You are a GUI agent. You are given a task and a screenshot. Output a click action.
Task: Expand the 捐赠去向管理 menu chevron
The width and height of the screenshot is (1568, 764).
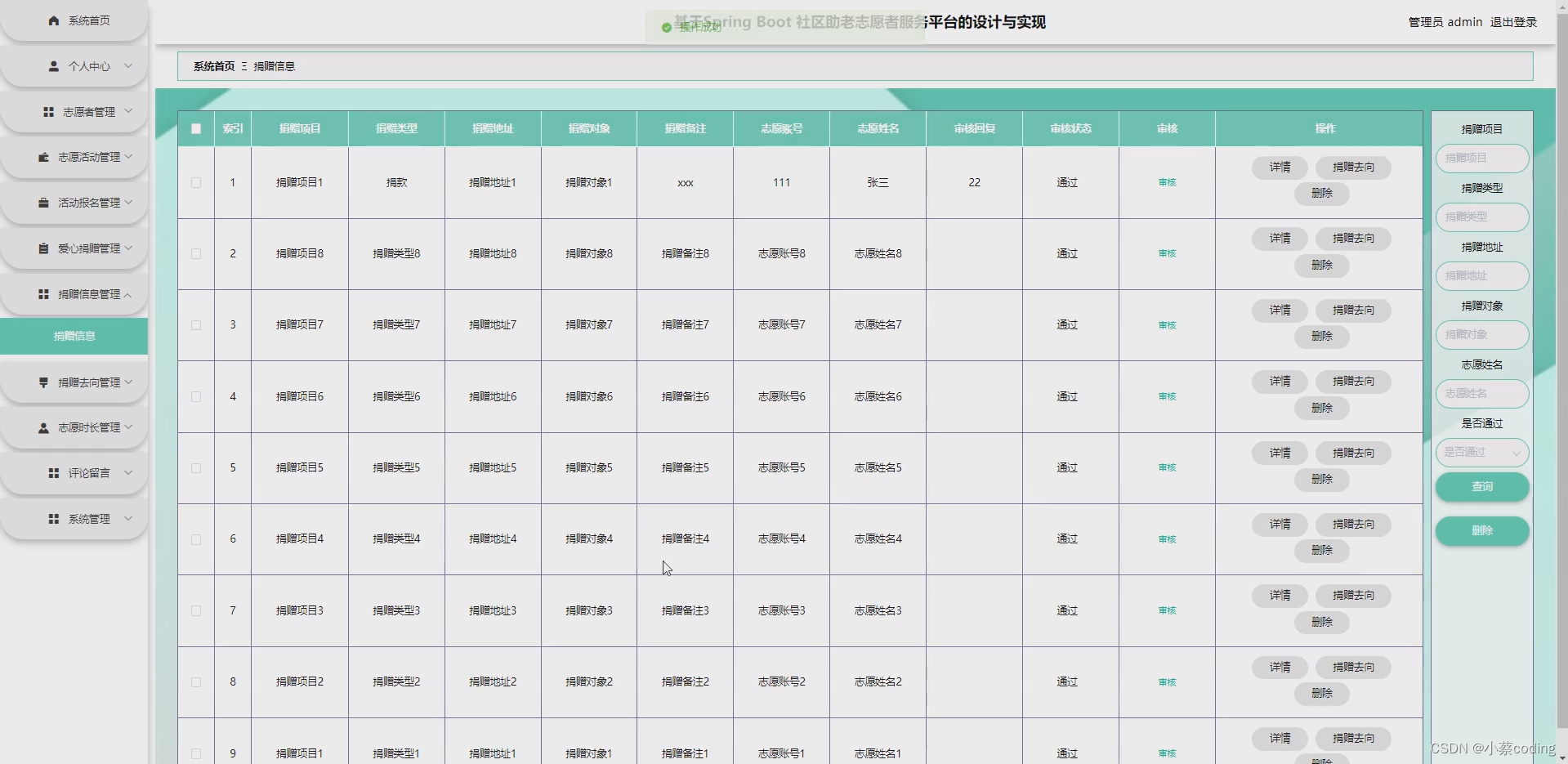point(128,382)
